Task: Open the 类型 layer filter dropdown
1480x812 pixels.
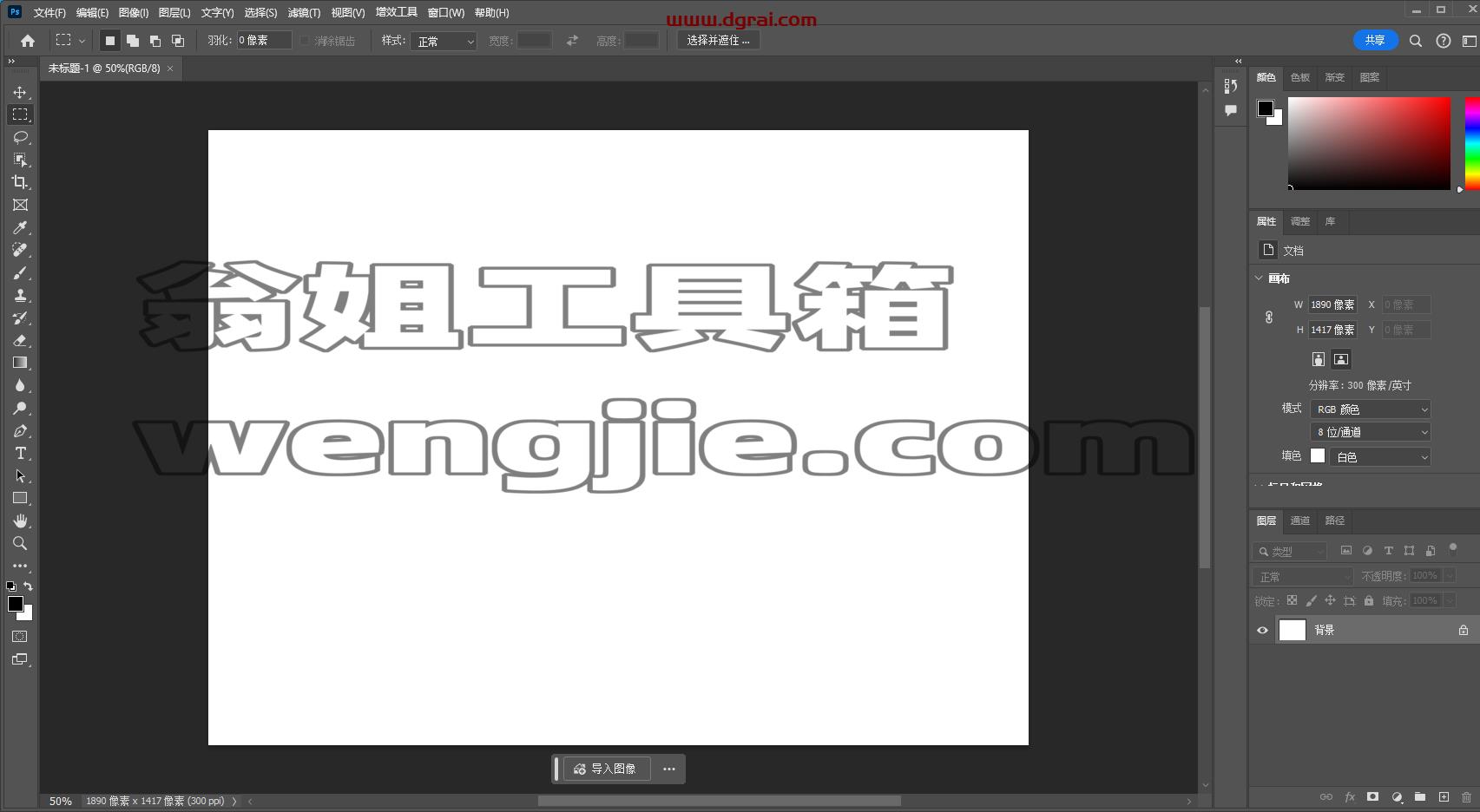Action: [1290, 551]
